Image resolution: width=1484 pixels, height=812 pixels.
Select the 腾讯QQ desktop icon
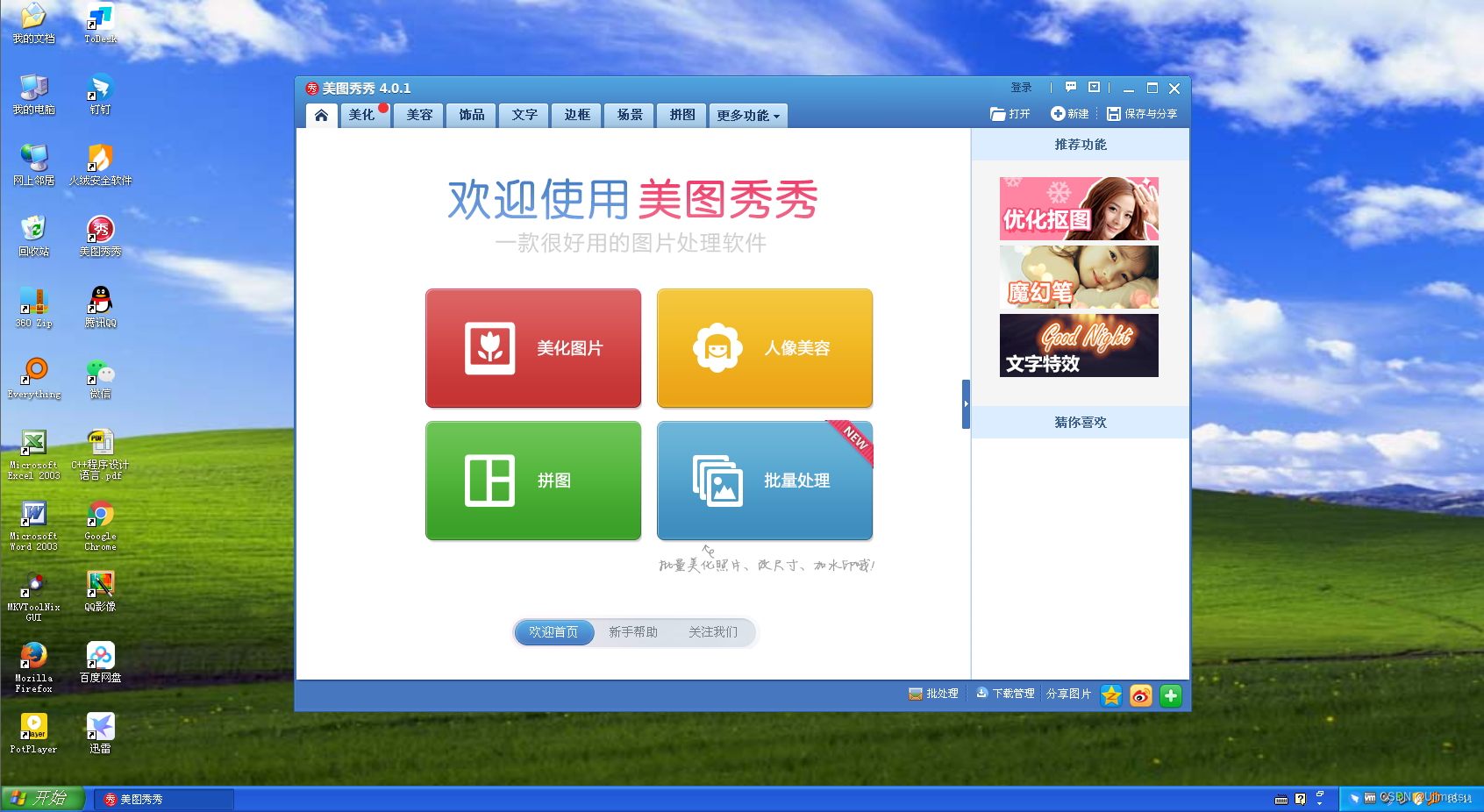pyautogui.click(x=100, y=307)
